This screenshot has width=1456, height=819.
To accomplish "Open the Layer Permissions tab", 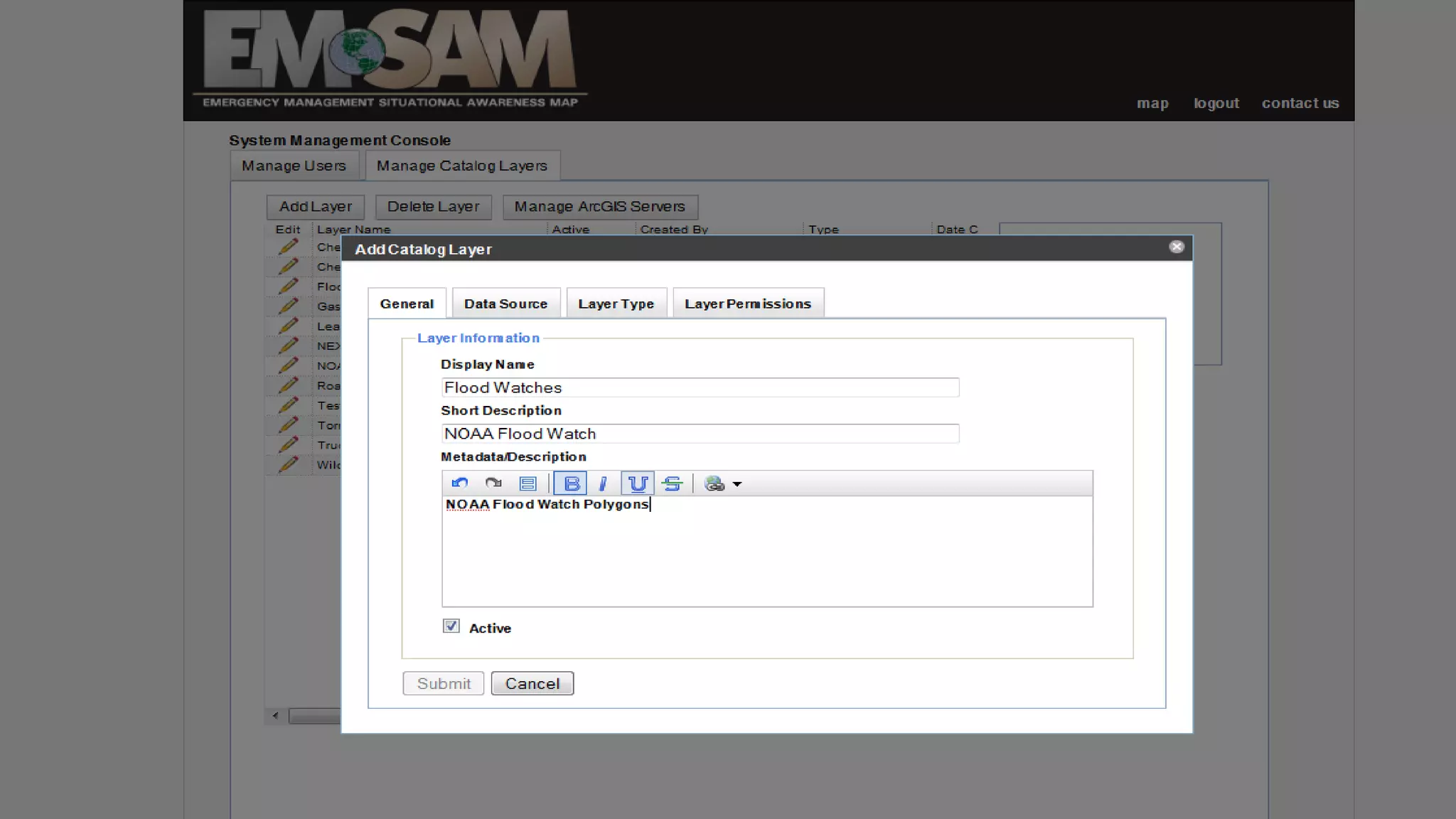I will click(747, 304).
